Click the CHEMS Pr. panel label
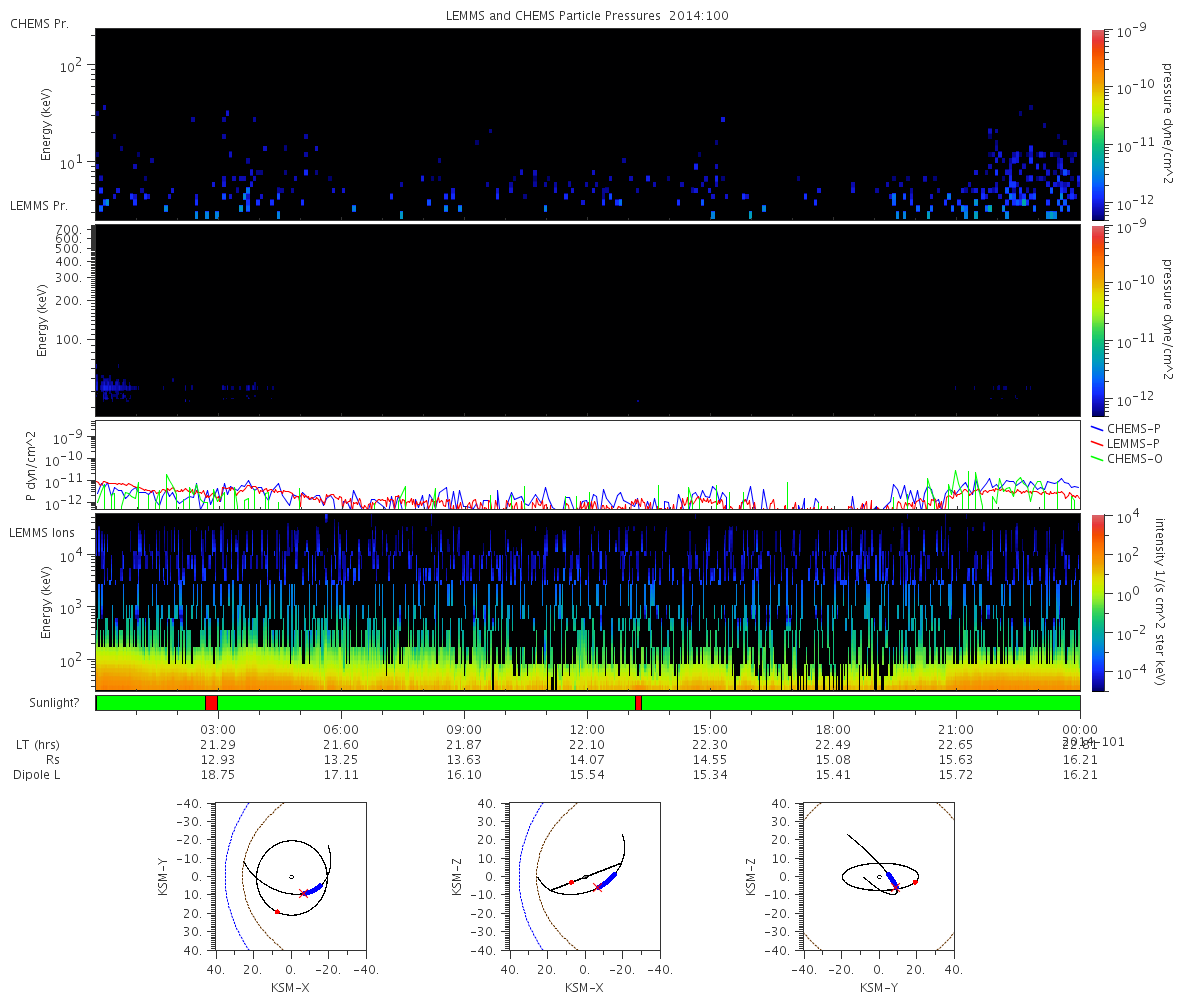The width and height of the screenshot is (1200, 1000). [40, 23]
